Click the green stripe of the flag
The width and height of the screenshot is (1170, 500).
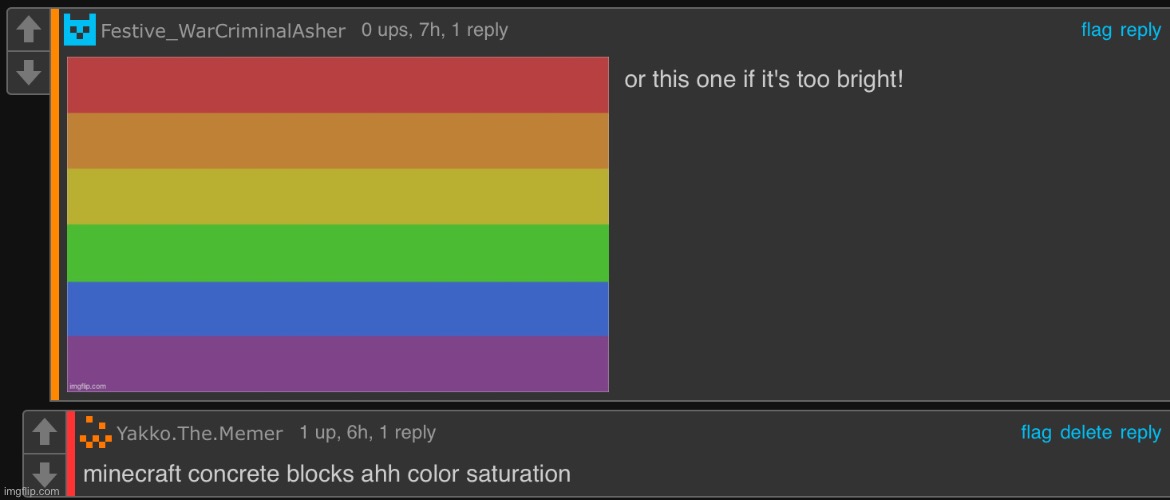pyautogui.click(x=338, y=253)
